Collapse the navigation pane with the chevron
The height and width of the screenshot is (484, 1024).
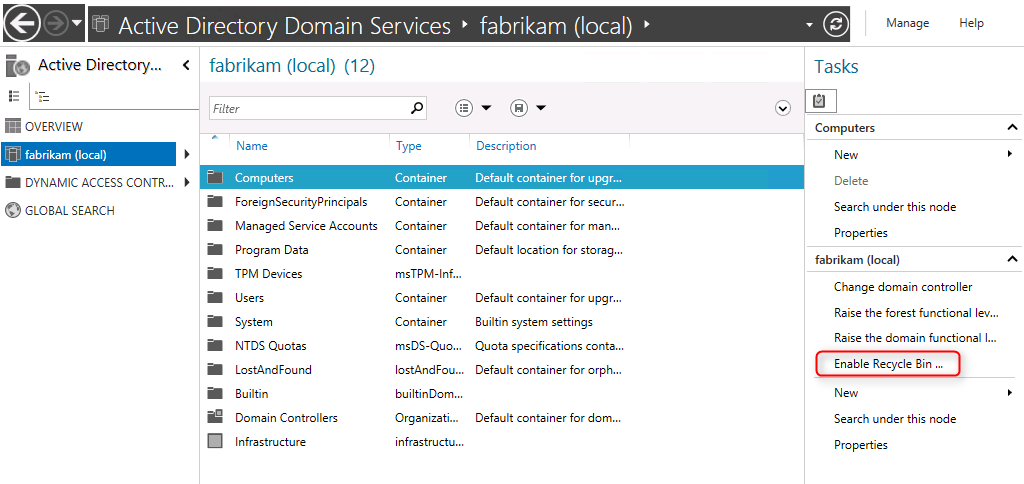pyautogui.click(x=186, y=66)
